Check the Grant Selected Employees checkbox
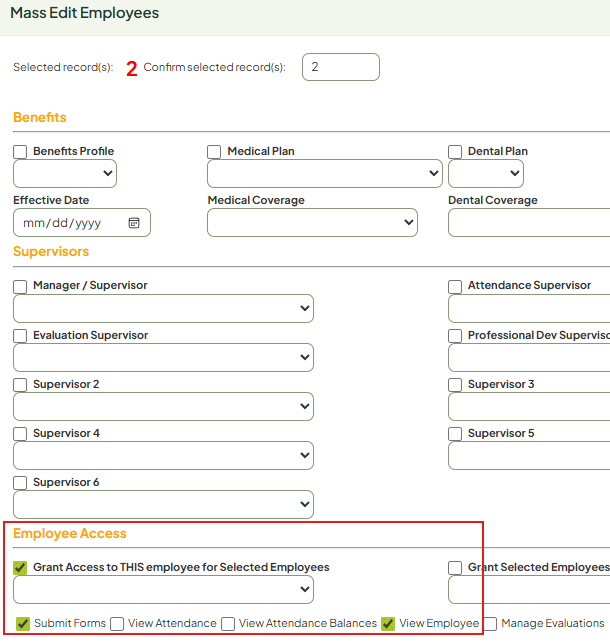 click(x=455, y=567)
